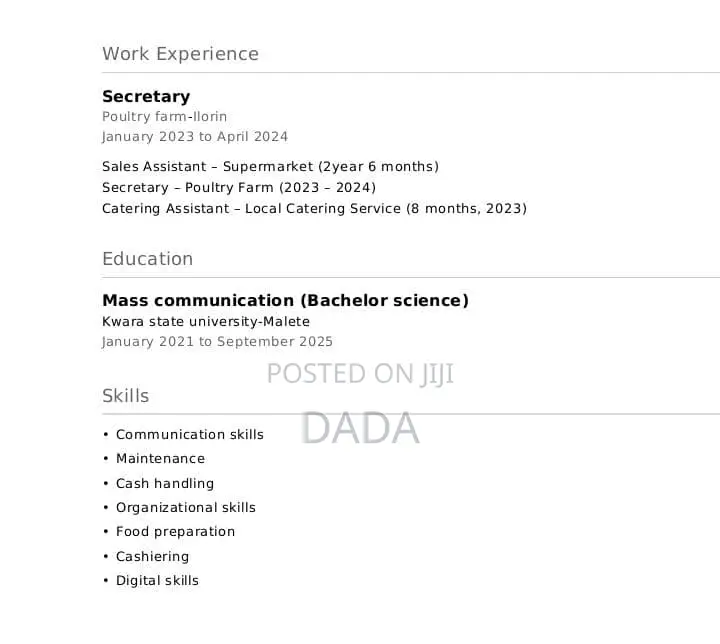
Task: Click January 2021 to September 2025 dates
Action: click(x=217, y=342)
